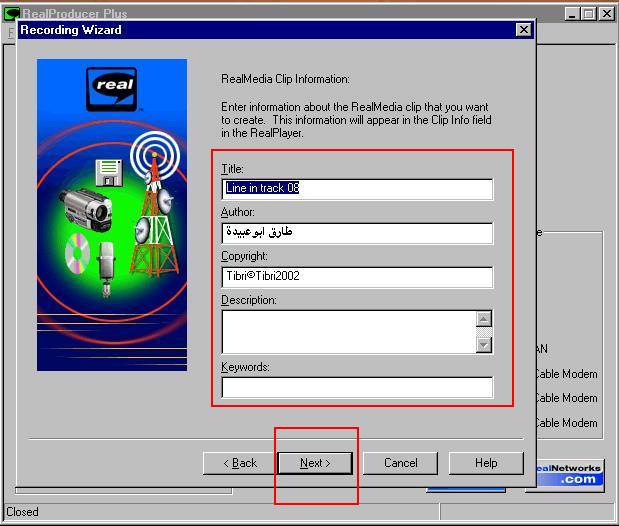Click Description scrollbar up arrow
The width and height of the screenshot is (619, 526).
tap(484, 319)
